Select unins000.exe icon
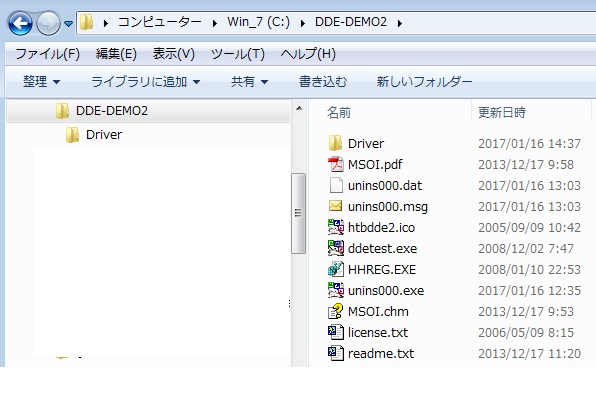This screenshot has width=596, height=397. (x=336, y=290)
